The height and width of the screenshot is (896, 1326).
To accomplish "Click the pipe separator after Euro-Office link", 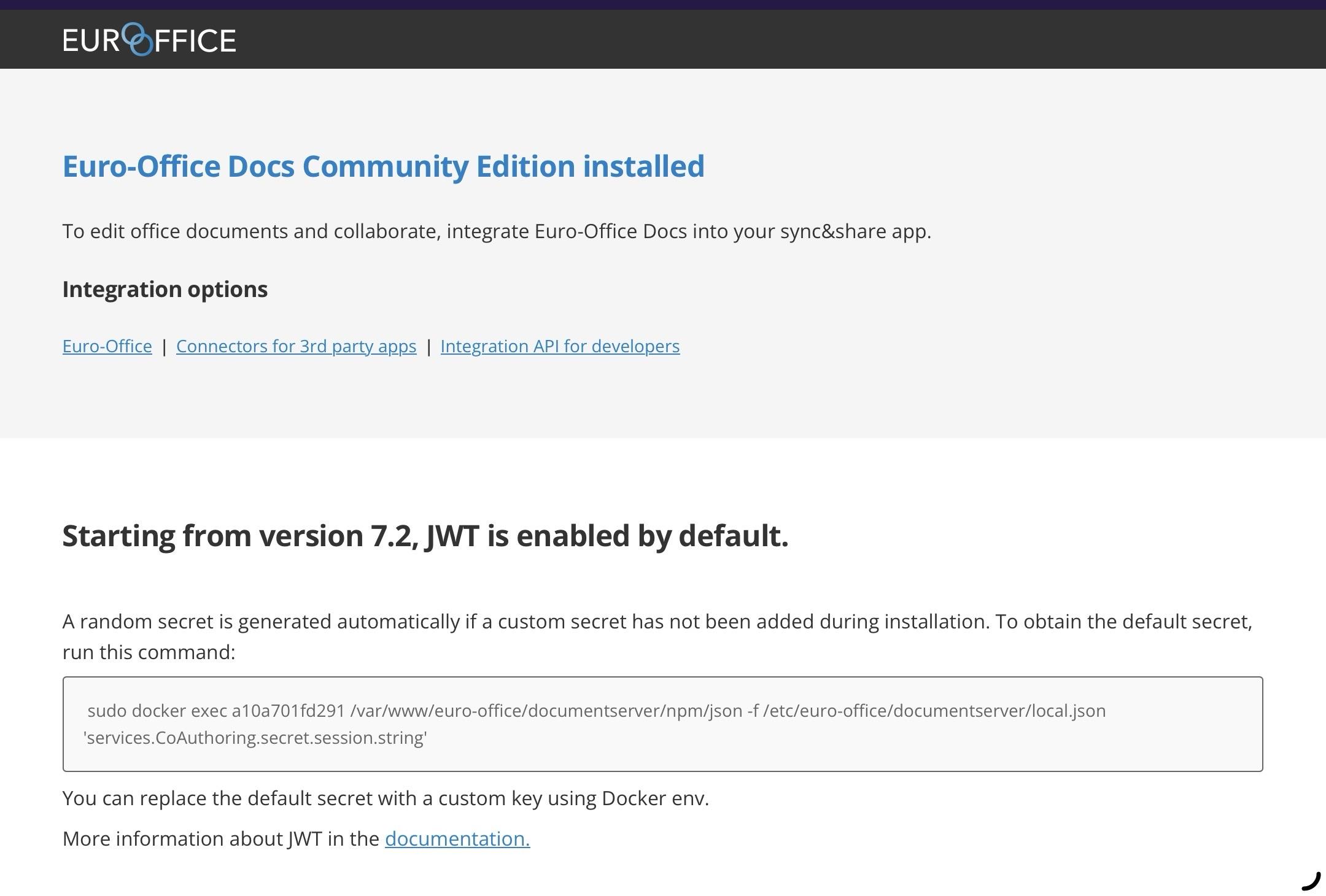I will [x=164, y=347].
